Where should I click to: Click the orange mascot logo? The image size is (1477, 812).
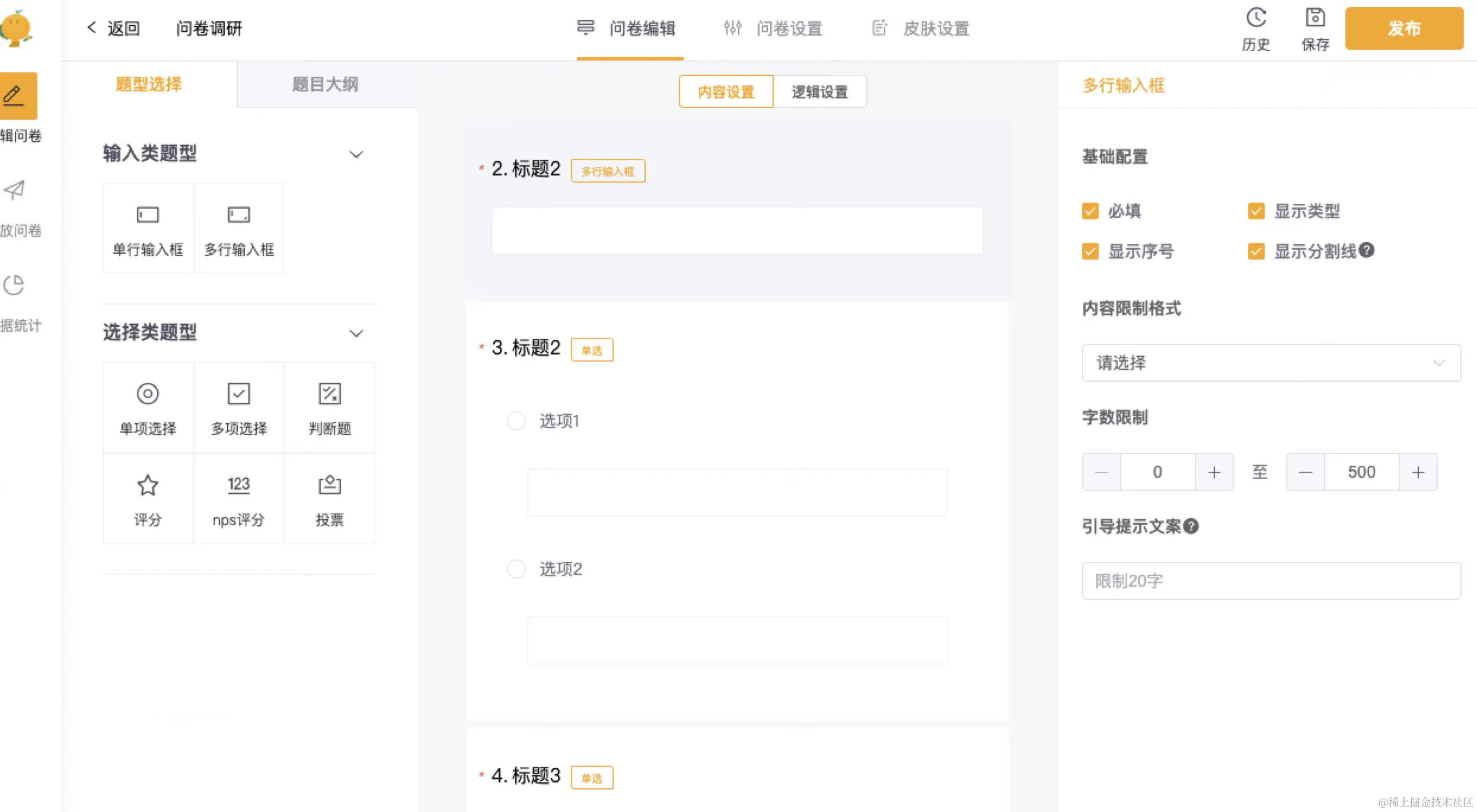tap(16, 28)
